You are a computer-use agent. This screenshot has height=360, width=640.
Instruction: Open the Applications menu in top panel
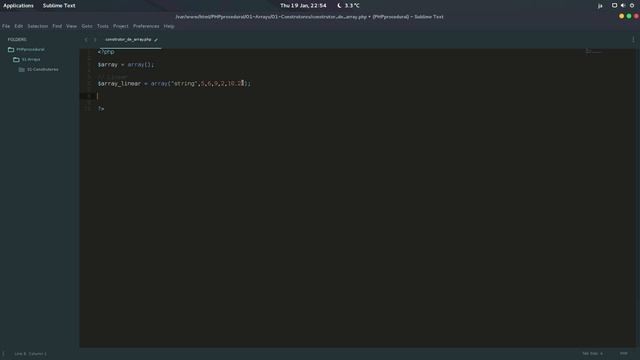click(x=18, y=6)
